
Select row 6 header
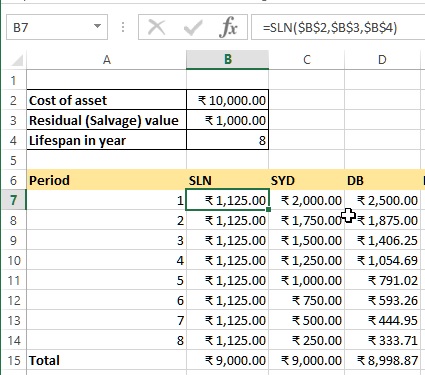tap(14, 180)
